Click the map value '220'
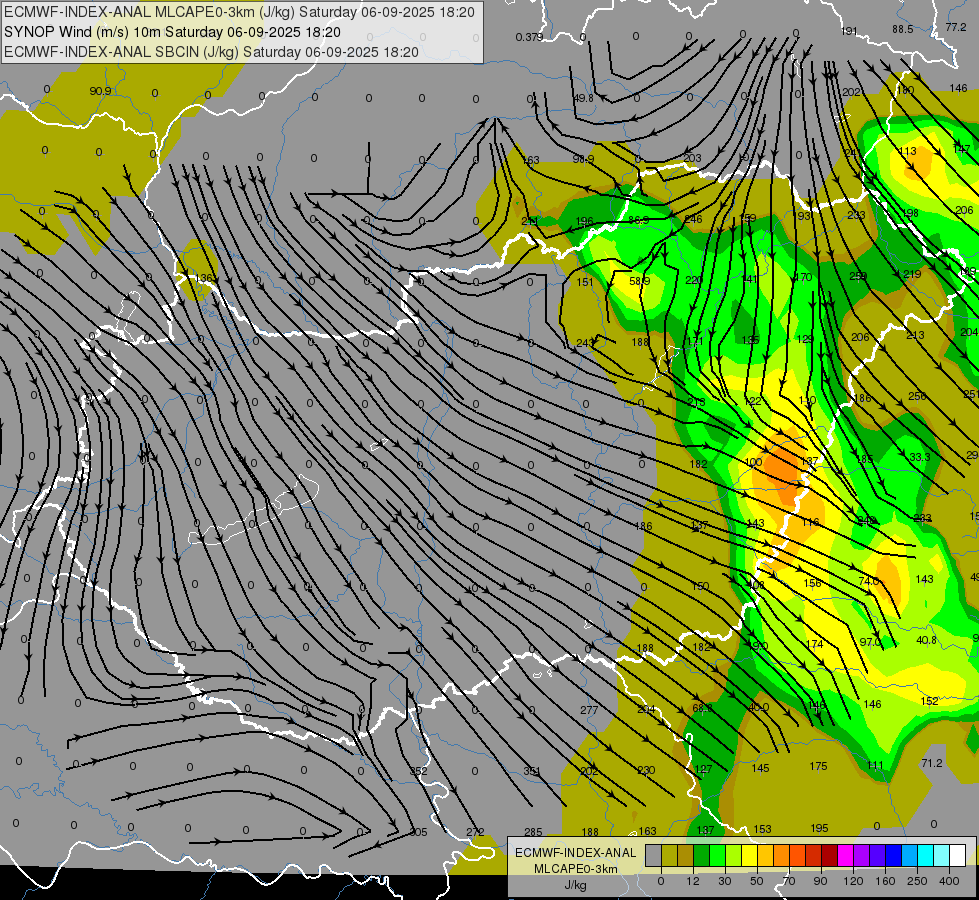 click(x=694, y=280)
